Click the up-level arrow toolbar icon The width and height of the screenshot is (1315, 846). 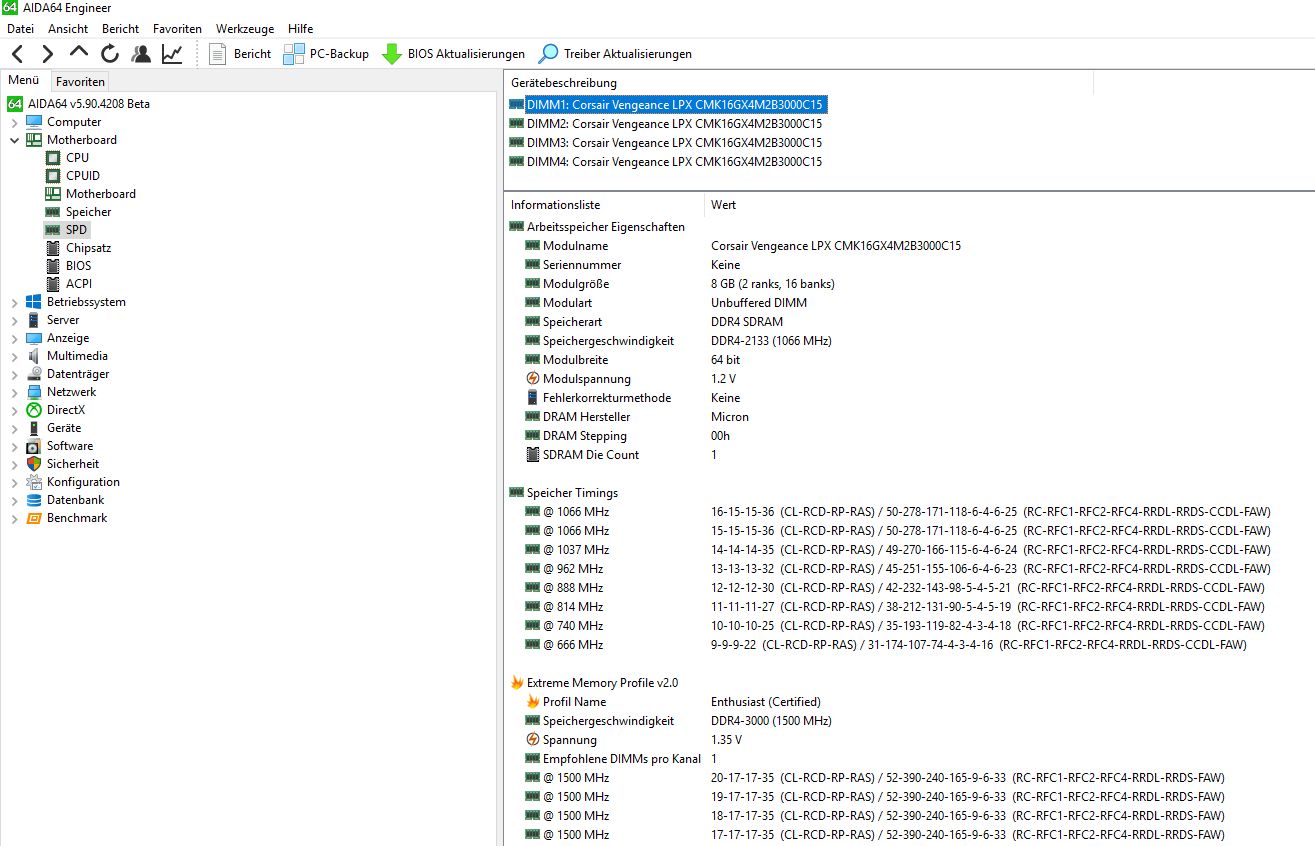pyautogui.click(x=79, y=53)
